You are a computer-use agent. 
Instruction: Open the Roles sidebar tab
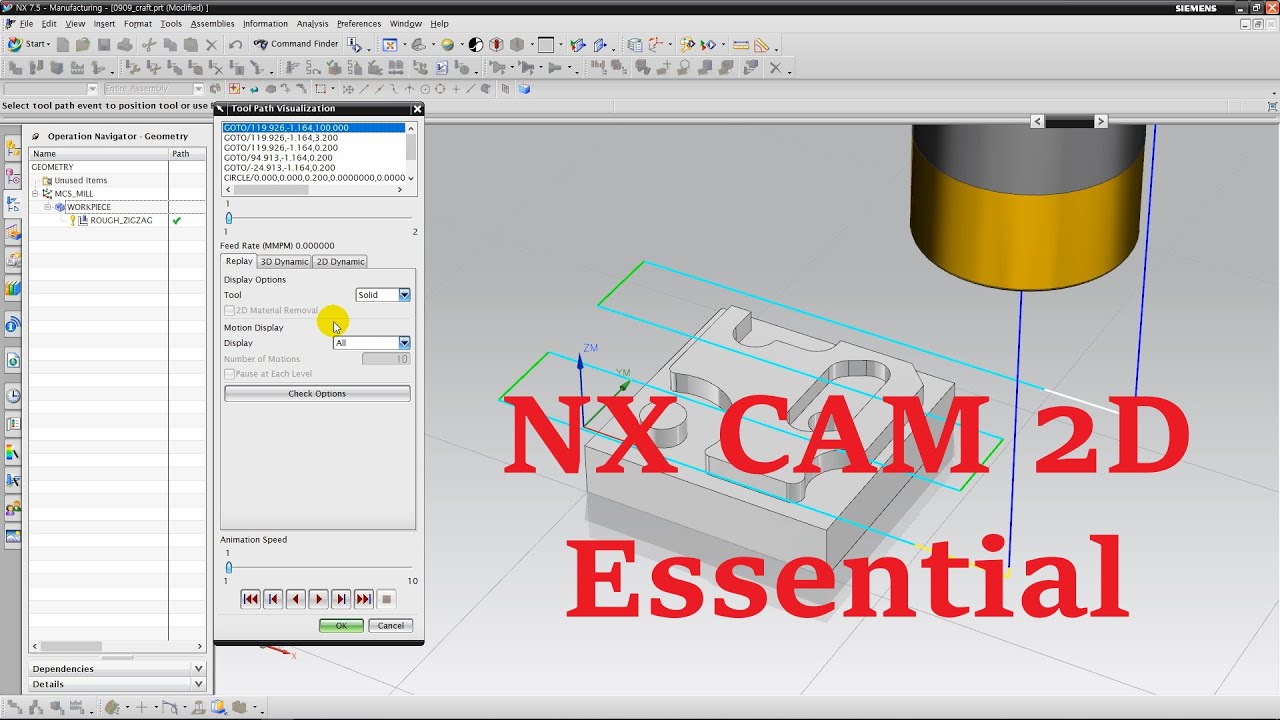(x=13, y=509)
